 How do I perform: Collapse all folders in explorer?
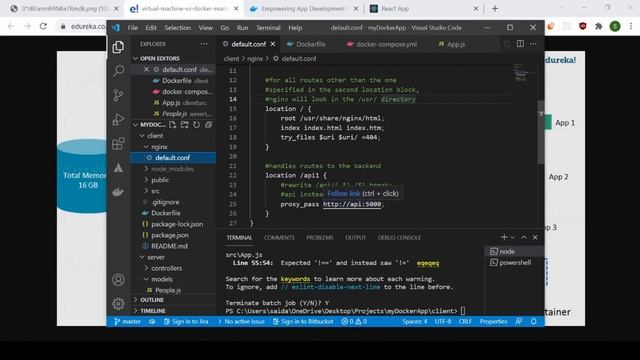(208, 124)
